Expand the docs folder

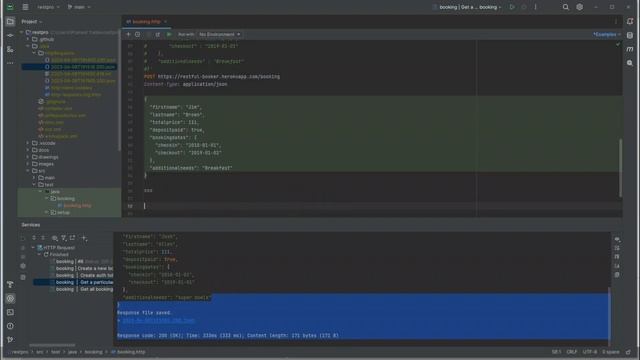pos(28,150)
